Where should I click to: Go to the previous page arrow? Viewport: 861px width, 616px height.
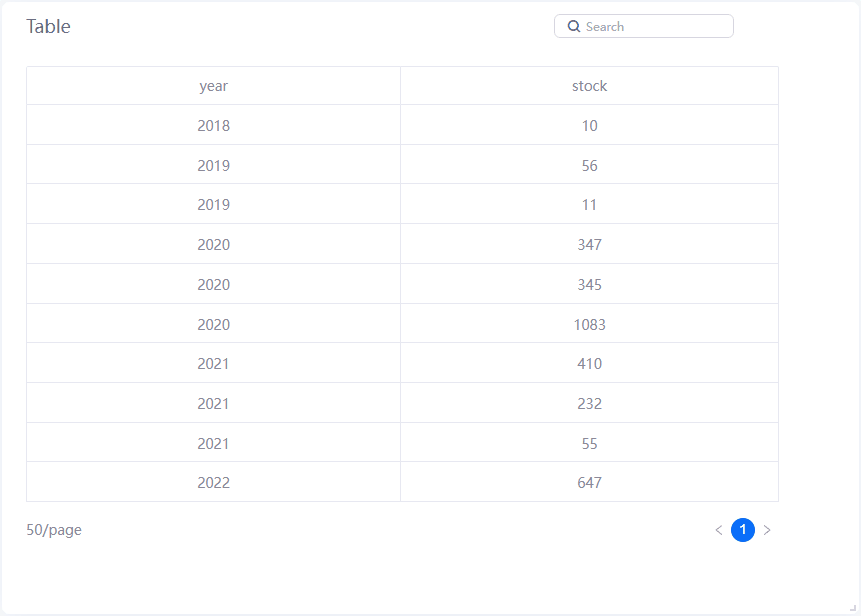(719, 530)
